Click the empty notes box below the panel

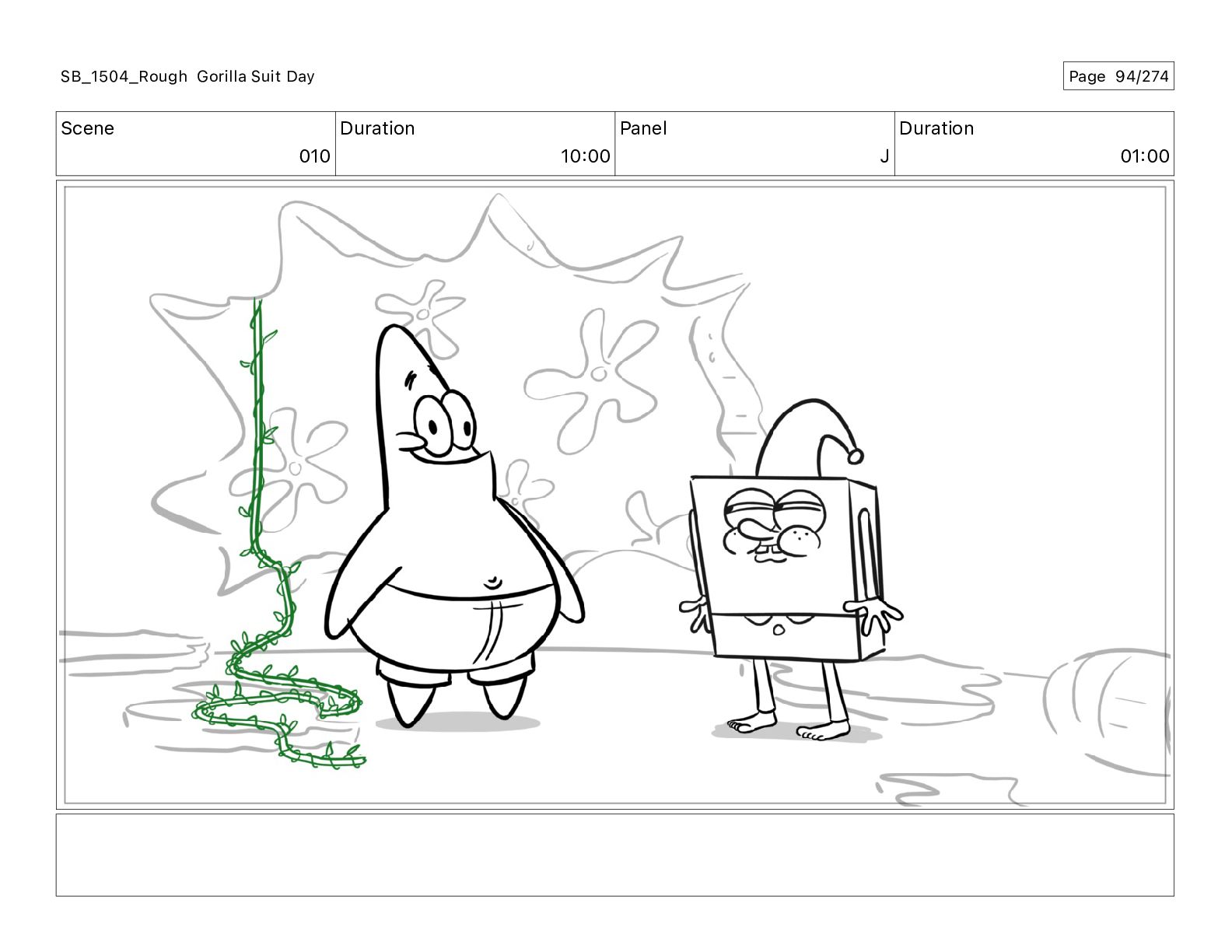pos(614,855)
